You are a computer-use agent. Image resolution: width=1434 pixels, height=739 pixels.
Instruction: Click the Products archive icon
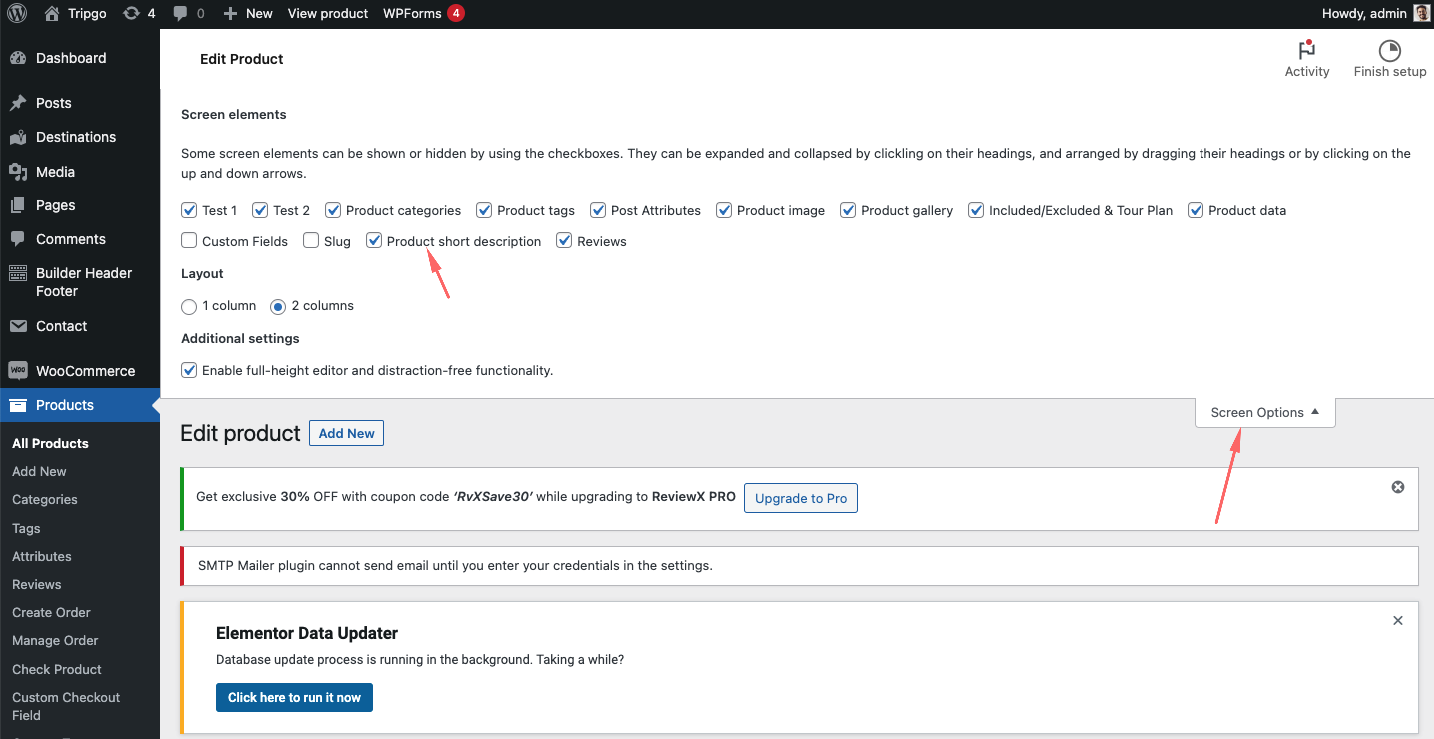(x=18, y=405)
